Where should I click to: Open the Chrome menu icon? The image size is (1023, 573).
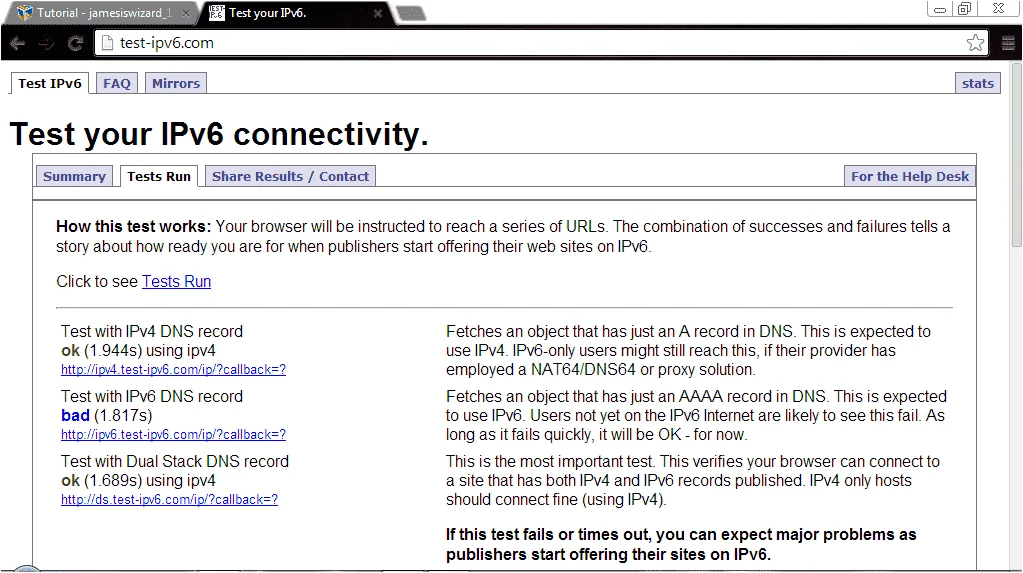[1008, 43]
